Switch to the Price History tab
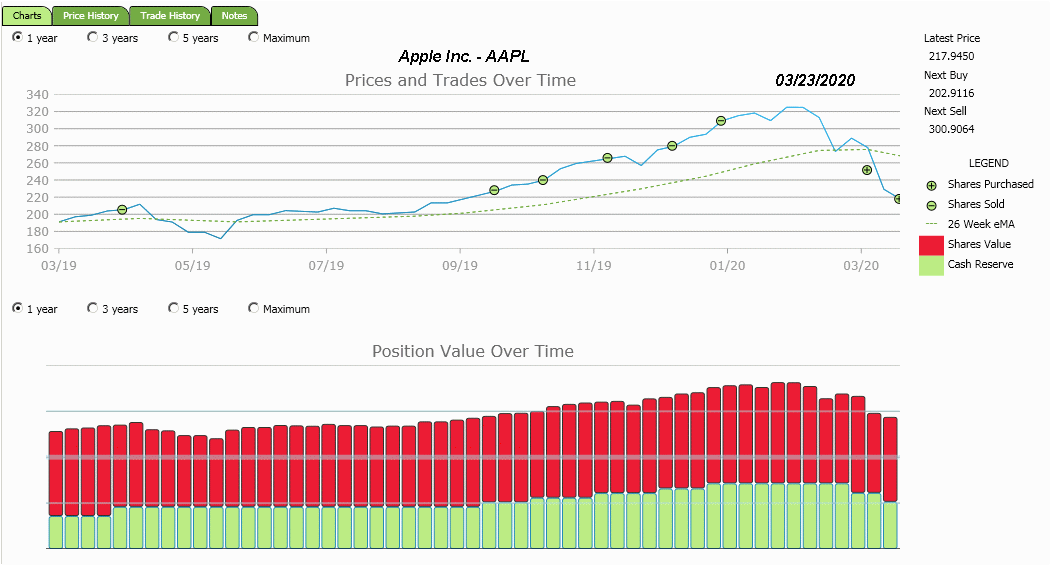1051x566 pixels. click(90, 16)
